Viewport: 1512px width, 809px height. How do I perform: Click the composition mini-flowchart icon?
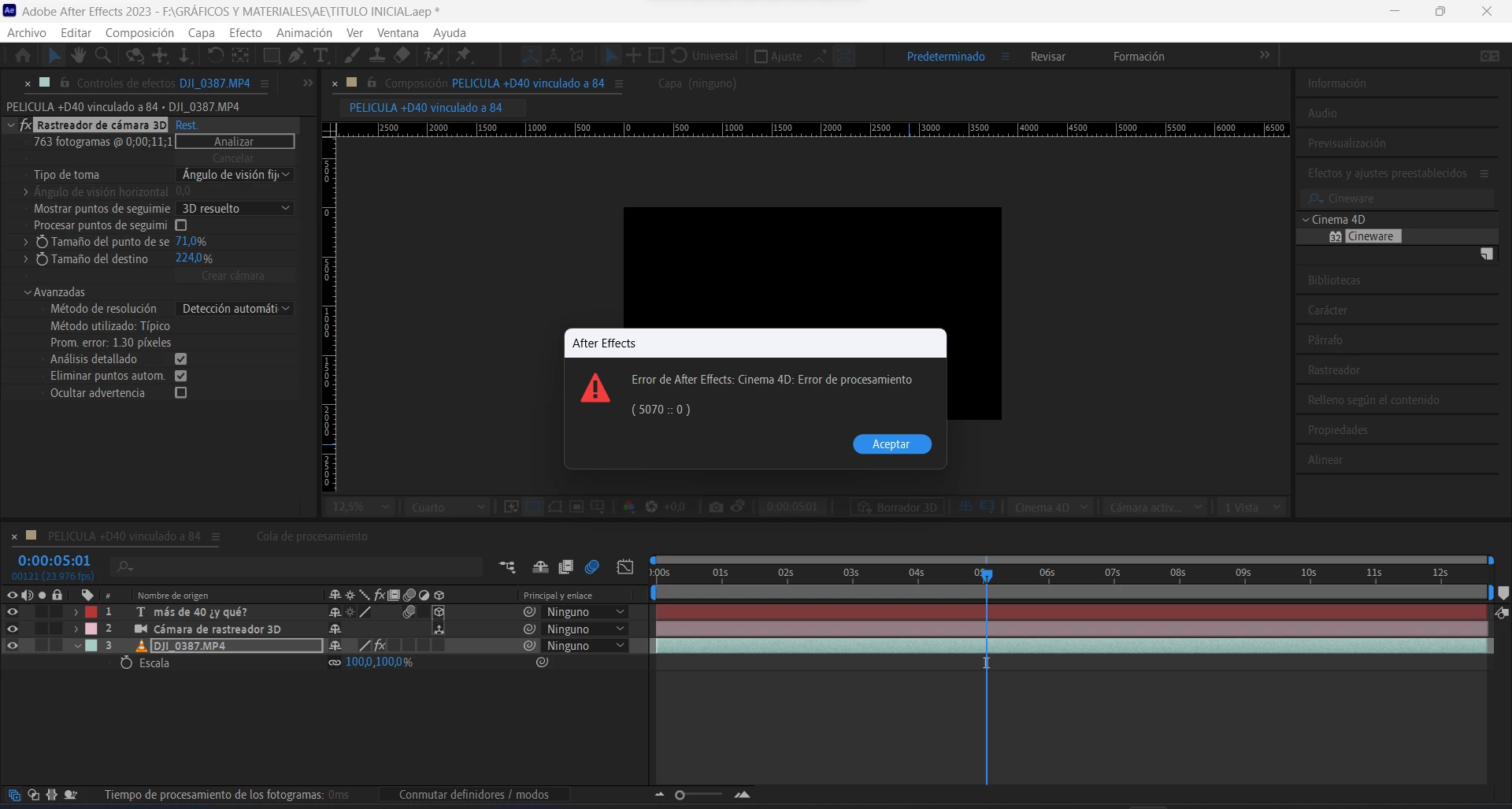tap(507, 566)
